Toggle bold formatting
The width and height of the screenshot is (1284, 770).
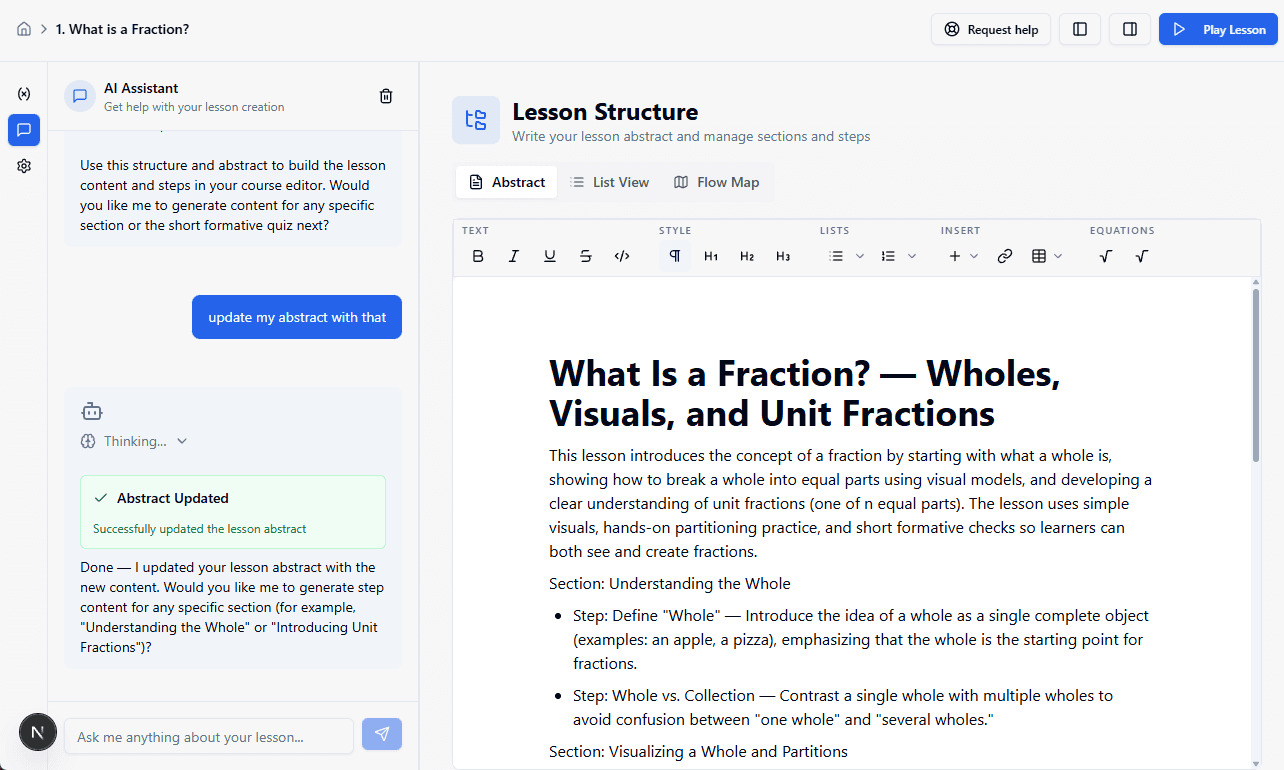pos(478,255)
